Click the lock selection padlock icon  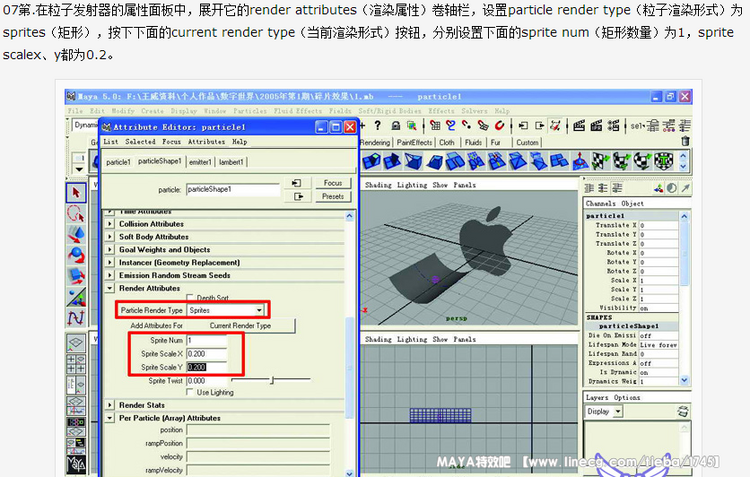(x=396, y=126)
